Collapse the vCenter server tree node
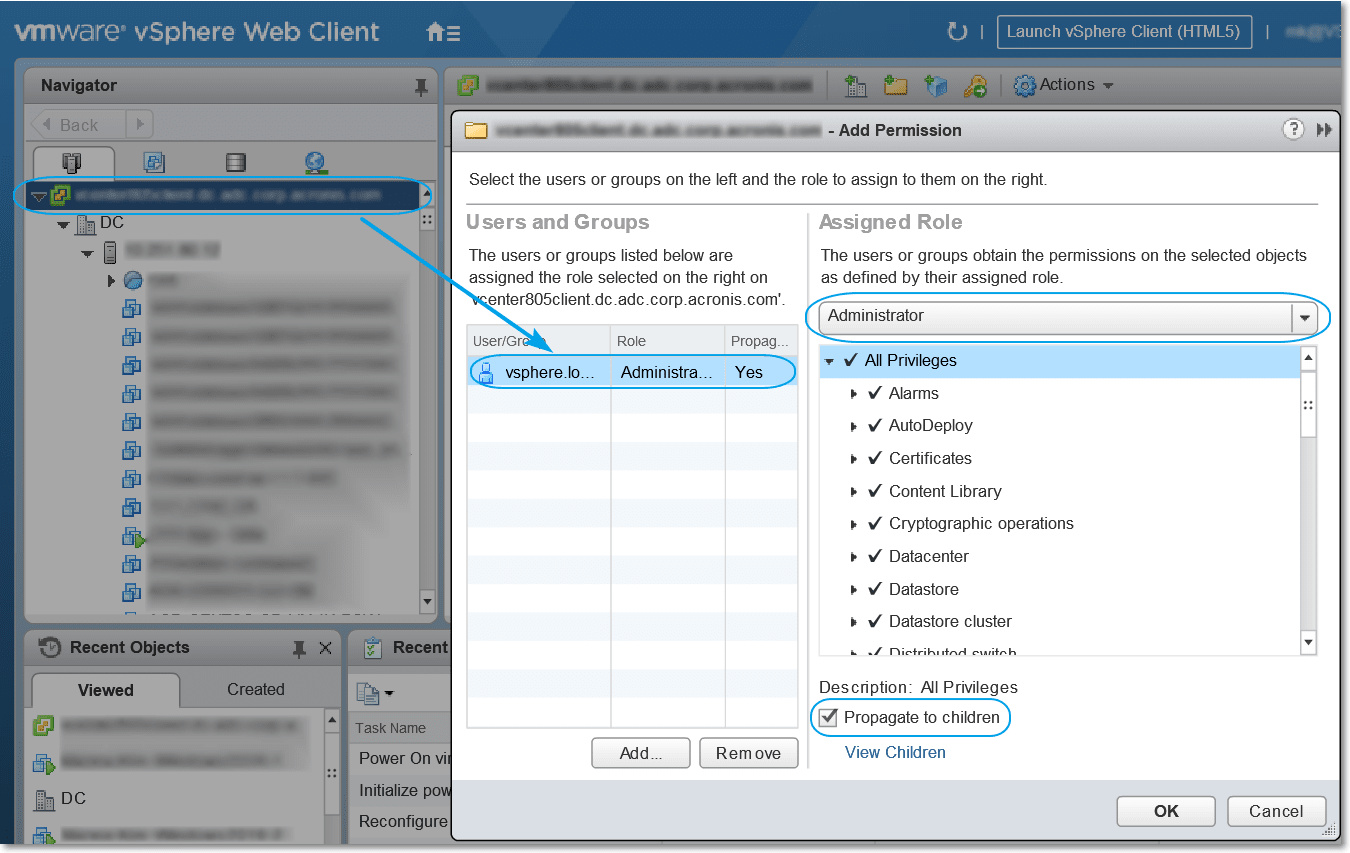Viewport: 1350px width, 853px height. (39, 196)
